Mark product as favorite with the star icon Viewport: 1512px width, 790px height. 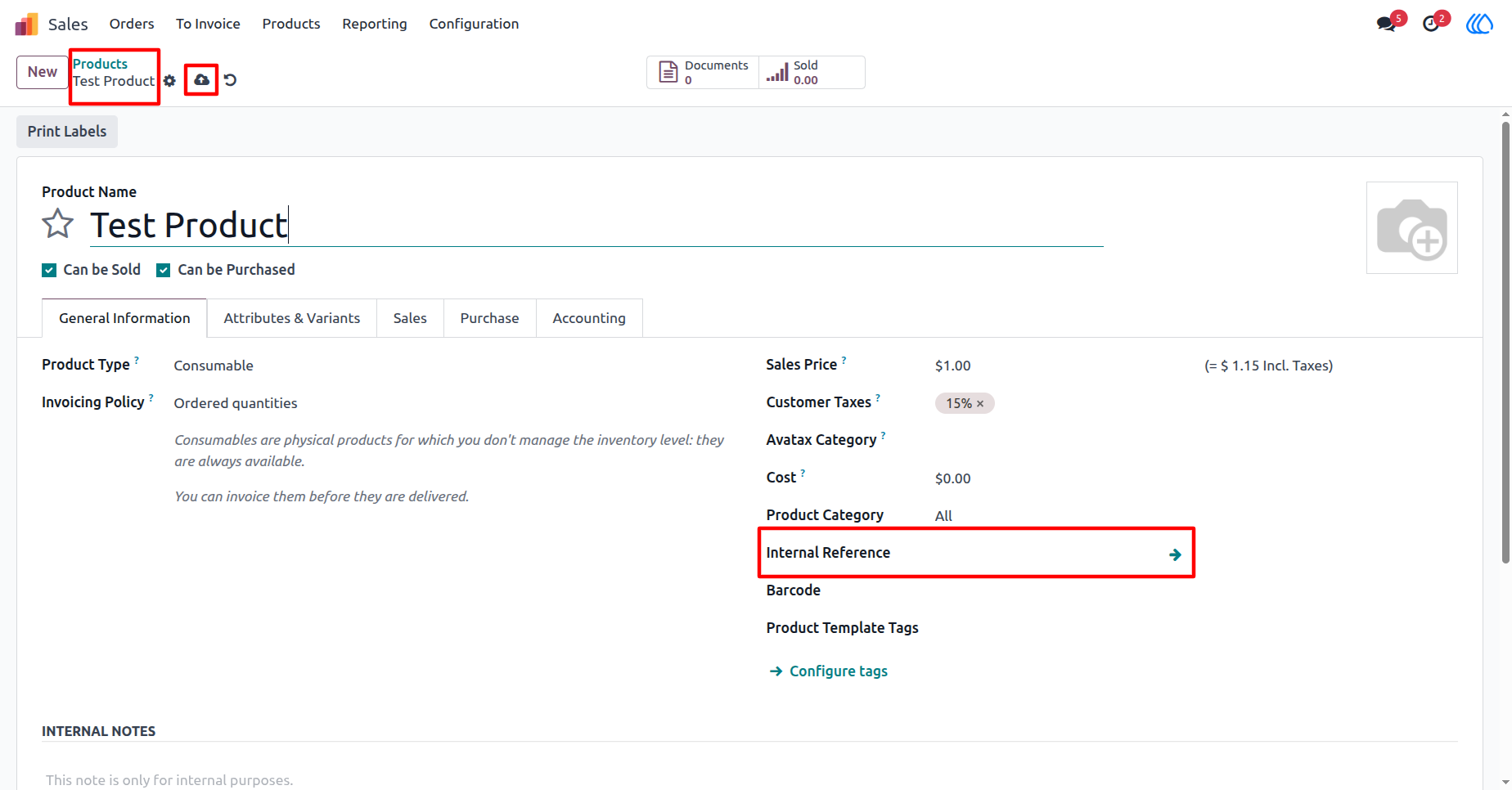point(57,223)
